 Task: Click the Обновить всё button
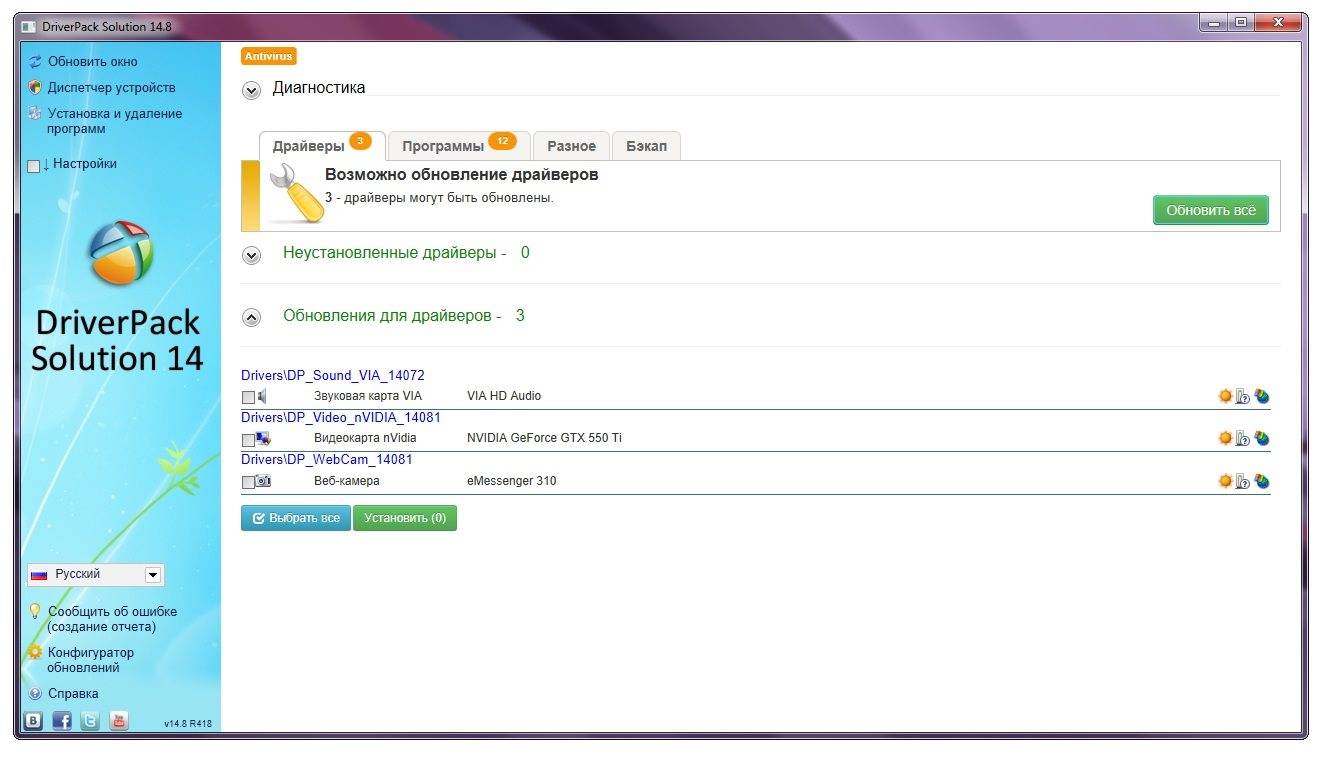1211,211
